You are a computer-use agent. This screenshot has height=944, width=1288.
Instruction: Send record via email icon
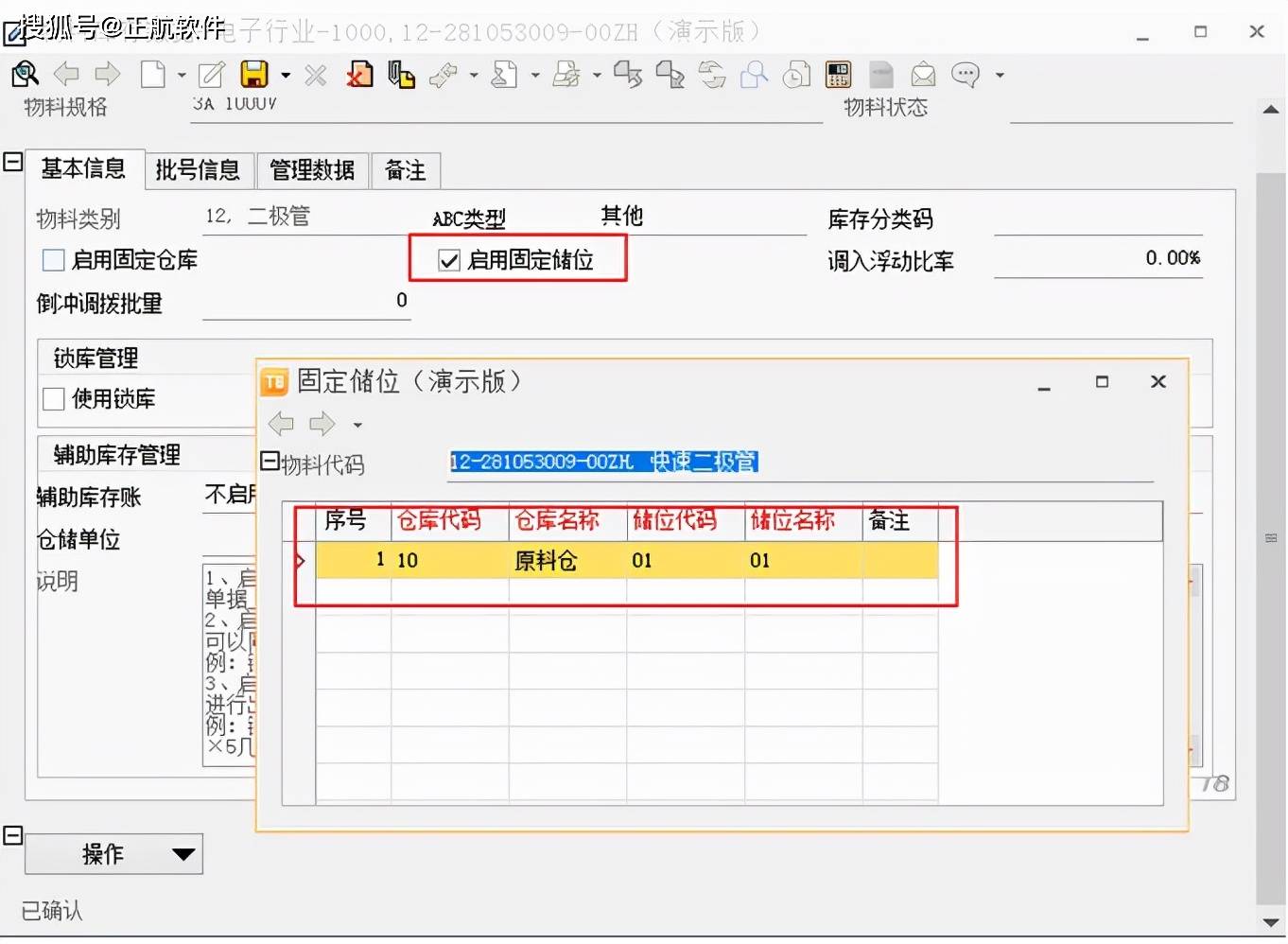click(923, 74)
